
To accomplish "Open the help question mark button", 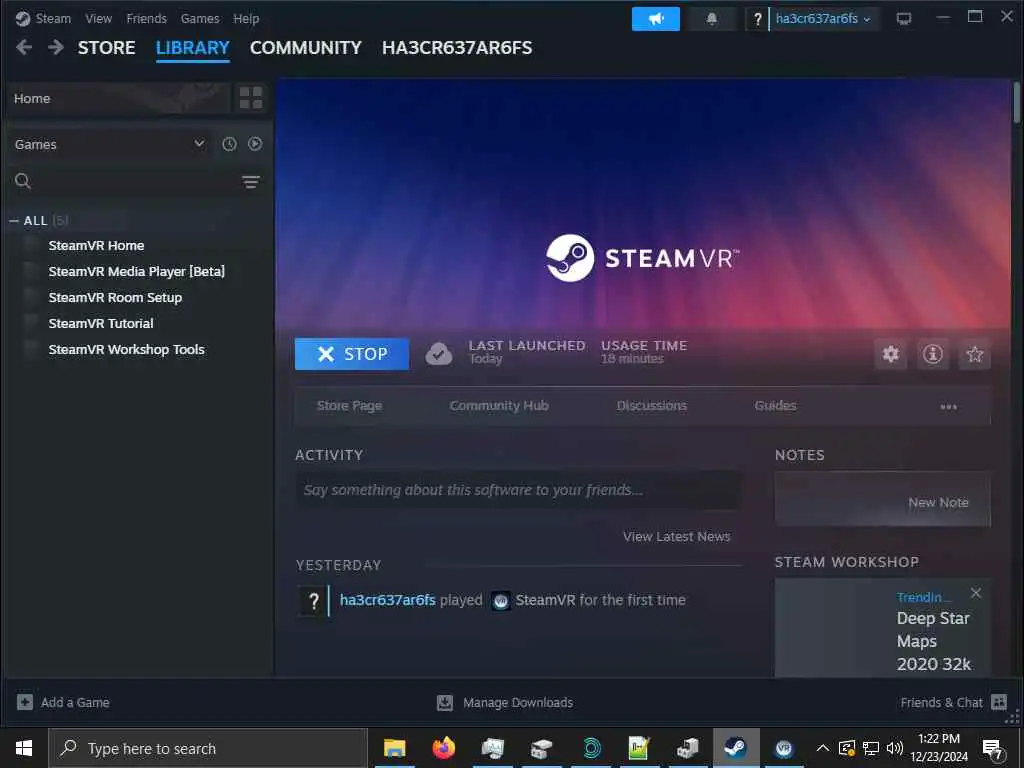I will point(758,19).
